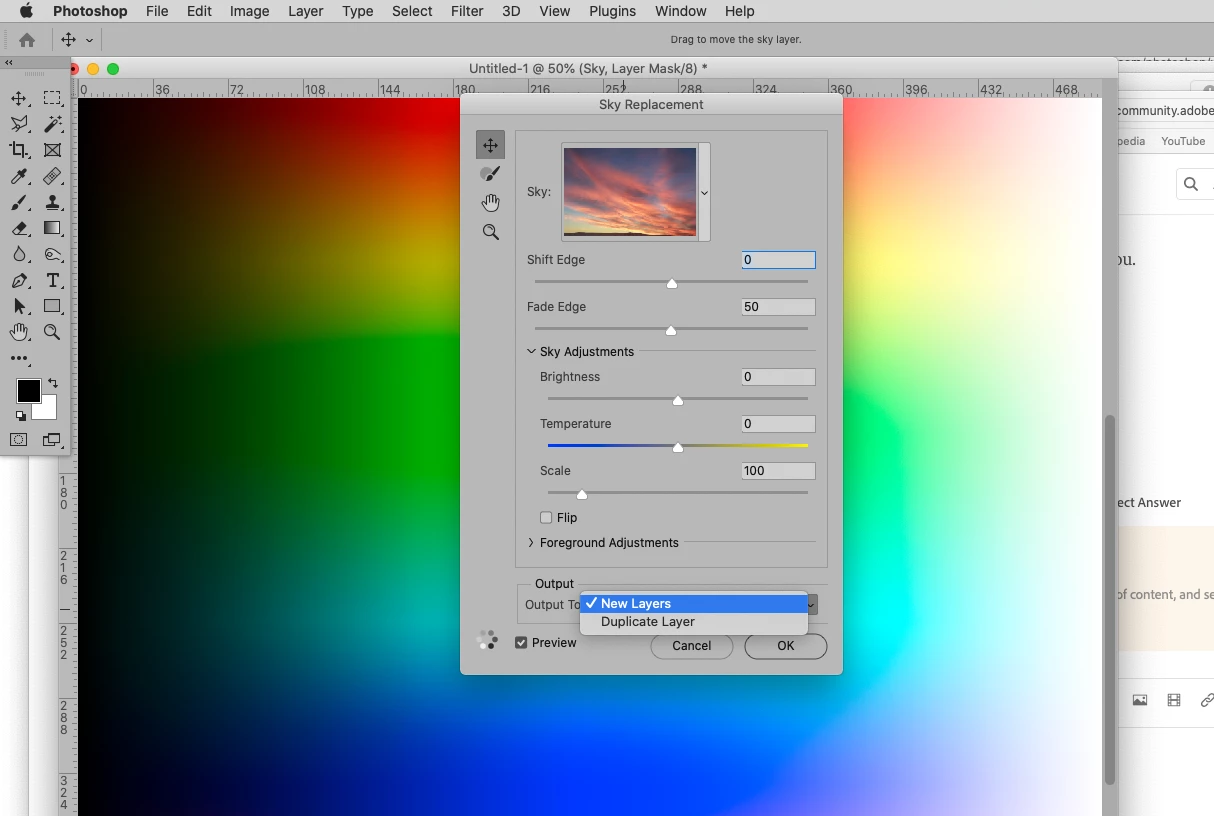Screen dimensions: 1214x816
Task: Select the Rectangle shape tool
Action: [52, 306]
